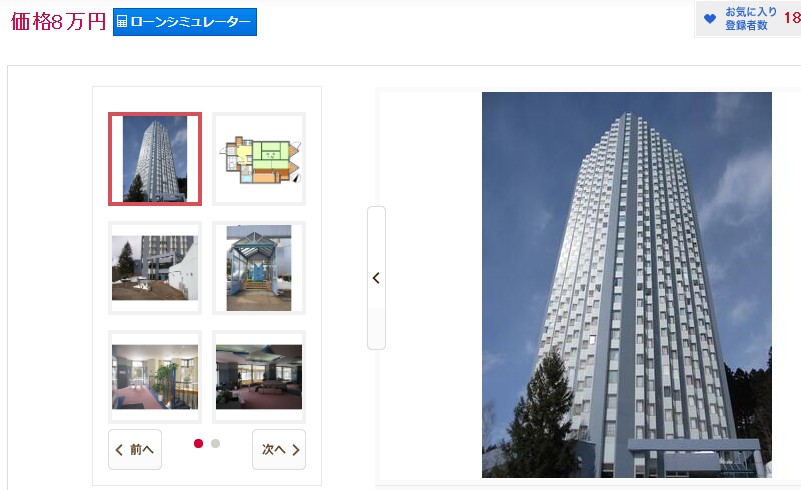The image size is (801, 490).
Task: Click the calculator icon on the loan button
Action: (122, 22)
